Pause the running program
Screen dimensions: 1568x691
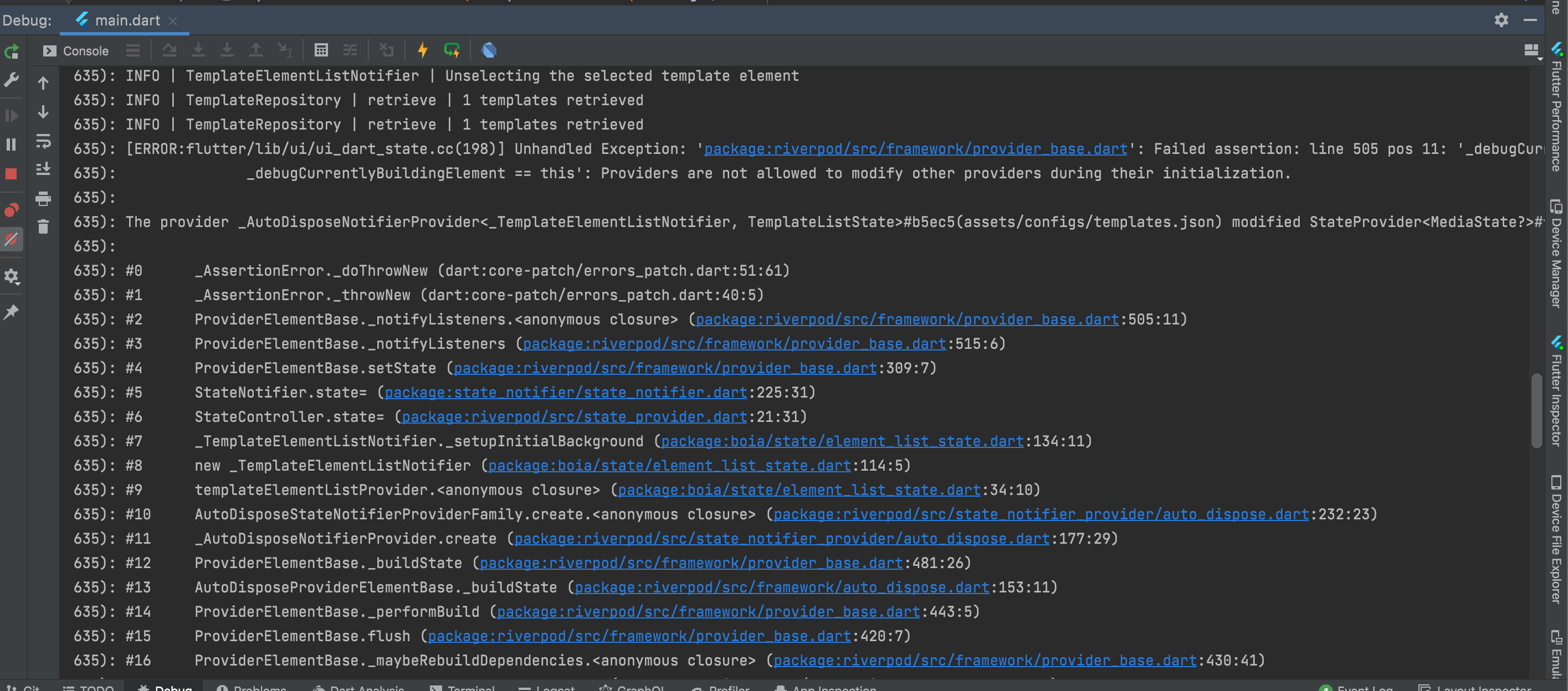pos(11,144)
